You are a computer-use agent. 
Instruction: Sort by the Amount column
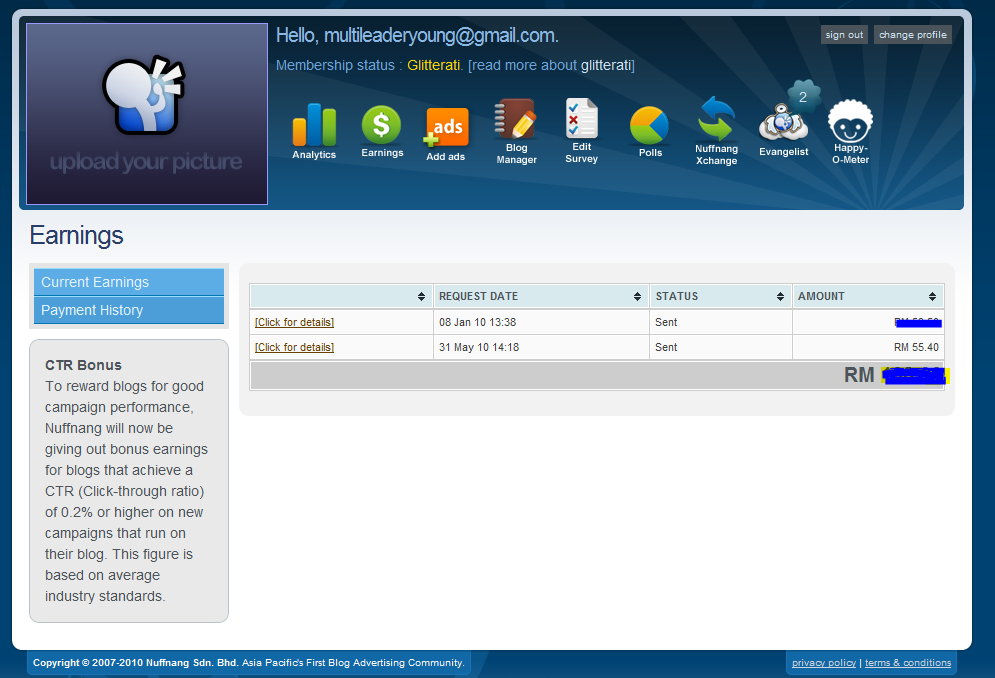click(x=868, y=296)
